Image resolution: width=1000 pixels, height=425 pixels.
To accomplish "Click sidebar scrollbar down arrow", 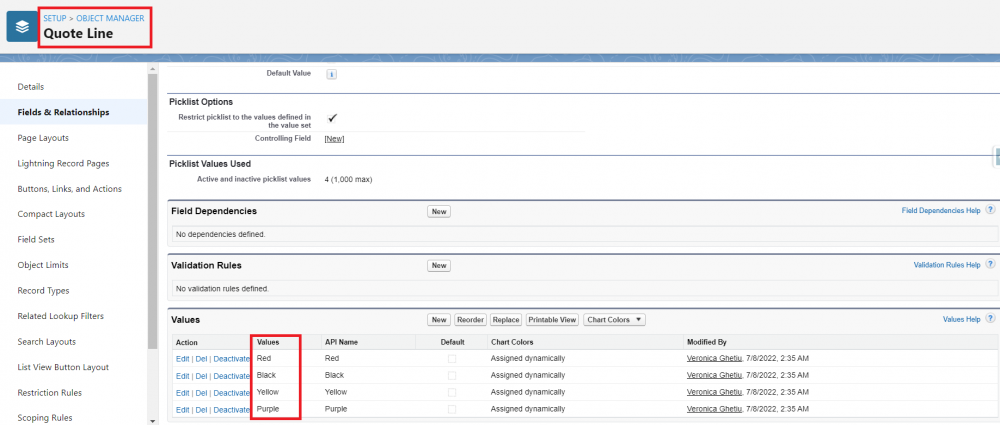I will pyautogui.click(x=152, y=421).
